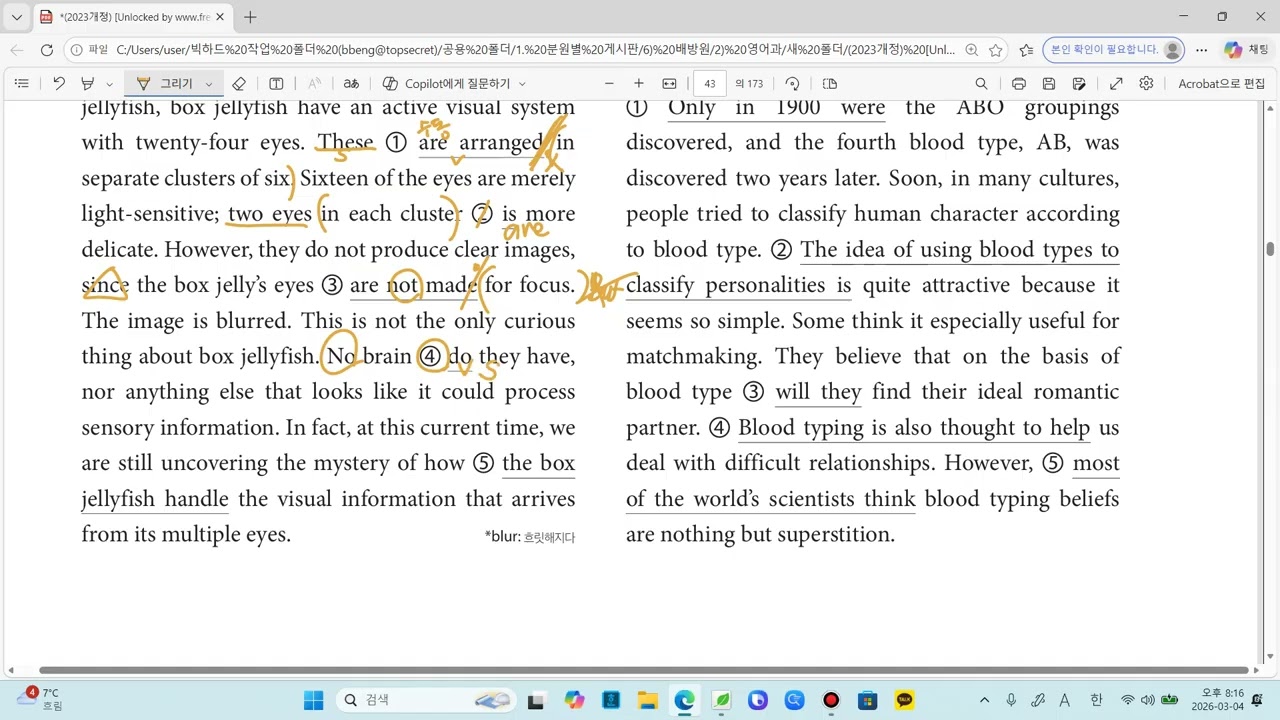
Task: Select the (2023개정) PDF browser tab
Action: click(x=130, y=17)
